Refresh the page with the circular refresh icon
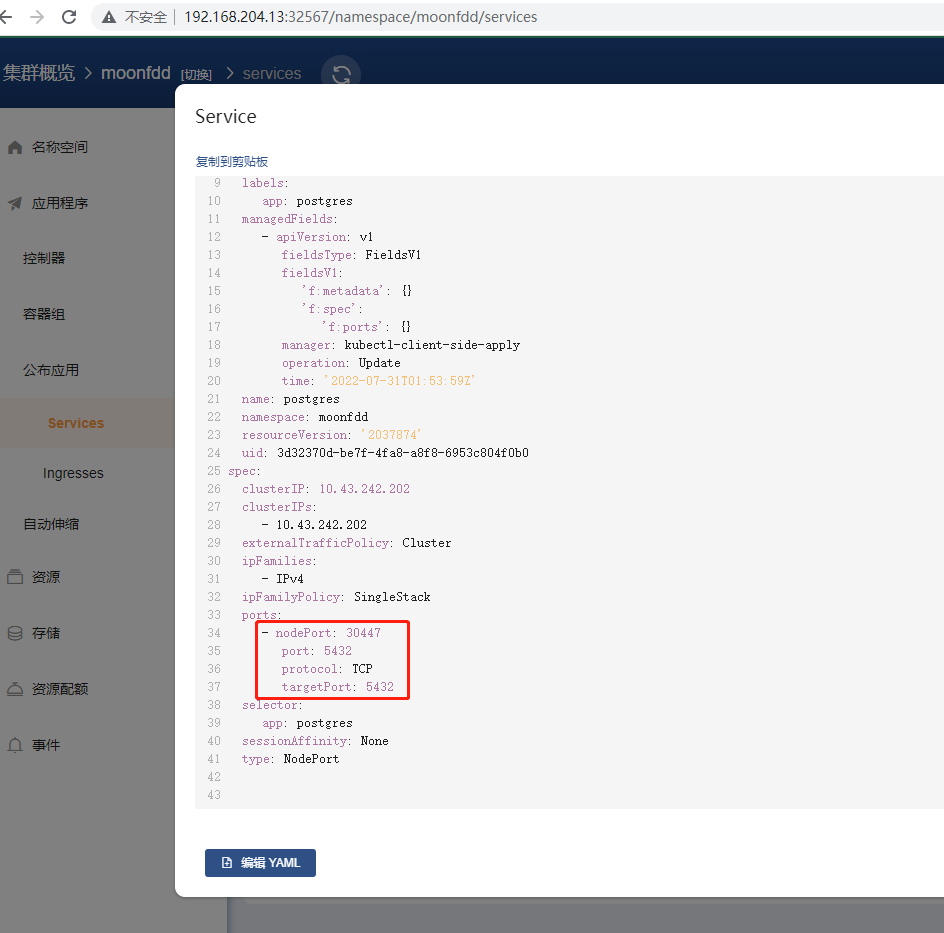The width and height of the screenshot is (944, 933). [341, 73]
